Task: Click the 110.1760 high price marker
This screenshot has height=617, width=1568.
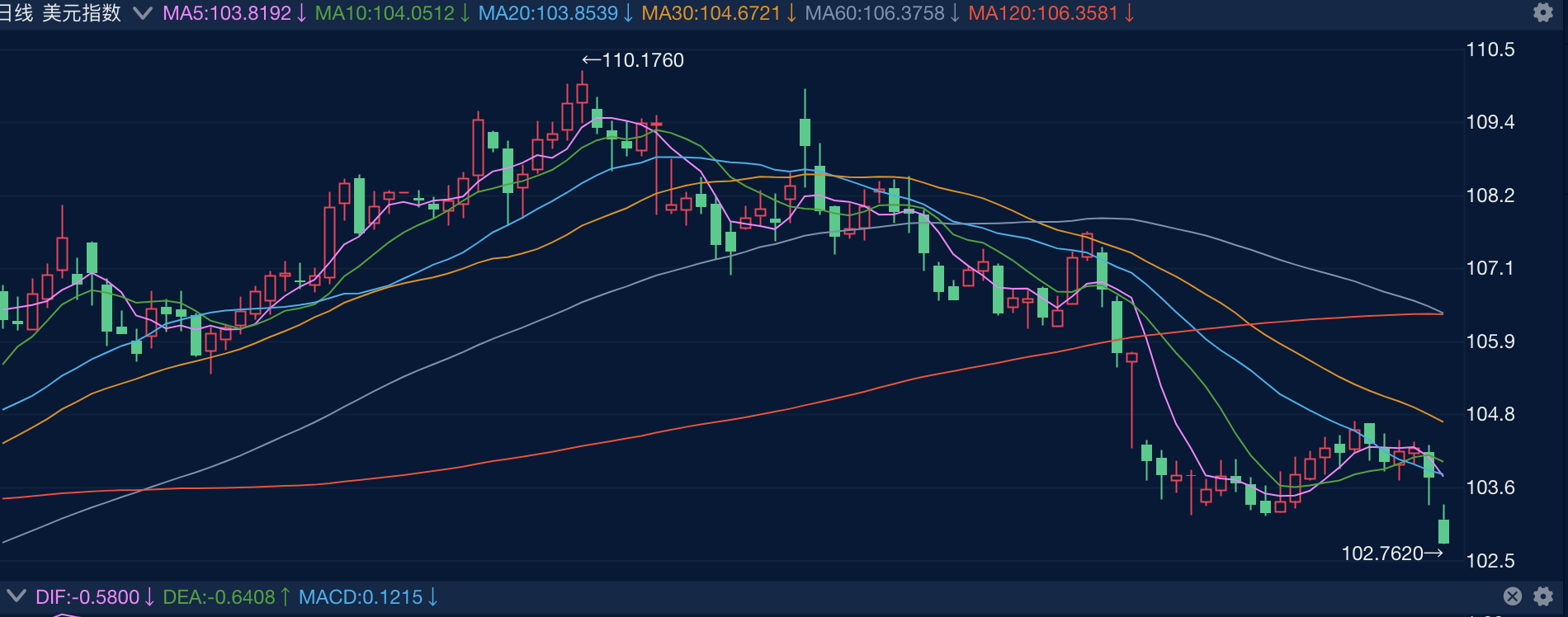Action: 634,60
